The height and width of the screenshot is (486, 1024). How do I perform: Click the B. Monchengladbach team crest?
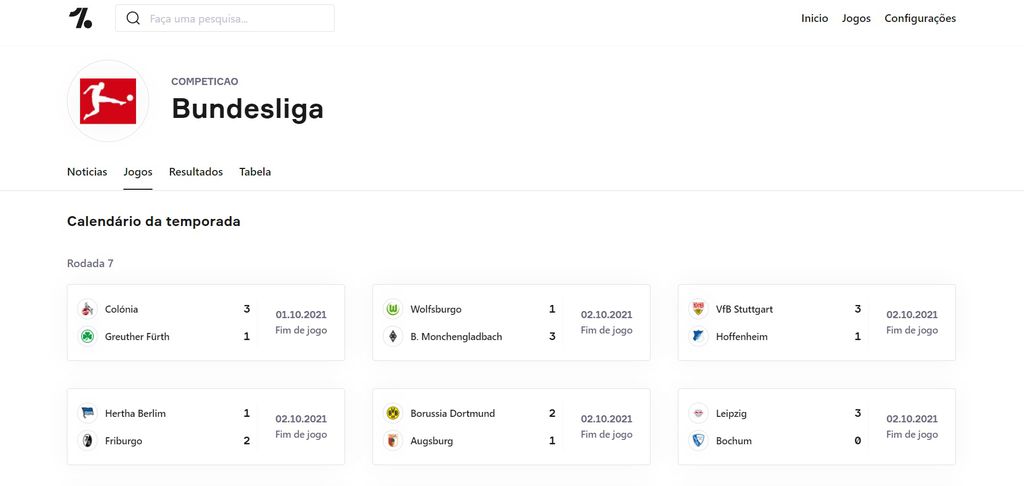click(x=392, y=336)
